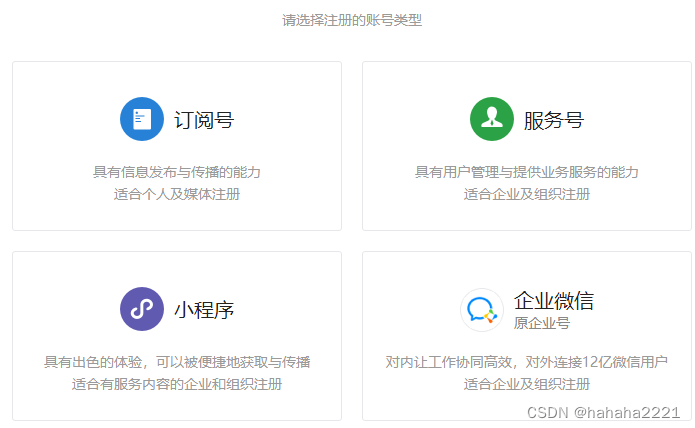The width and height of the screenshot is (695, 428).
Task: Click the 企业微信 chat bubble icon
Action: (482, 310)
